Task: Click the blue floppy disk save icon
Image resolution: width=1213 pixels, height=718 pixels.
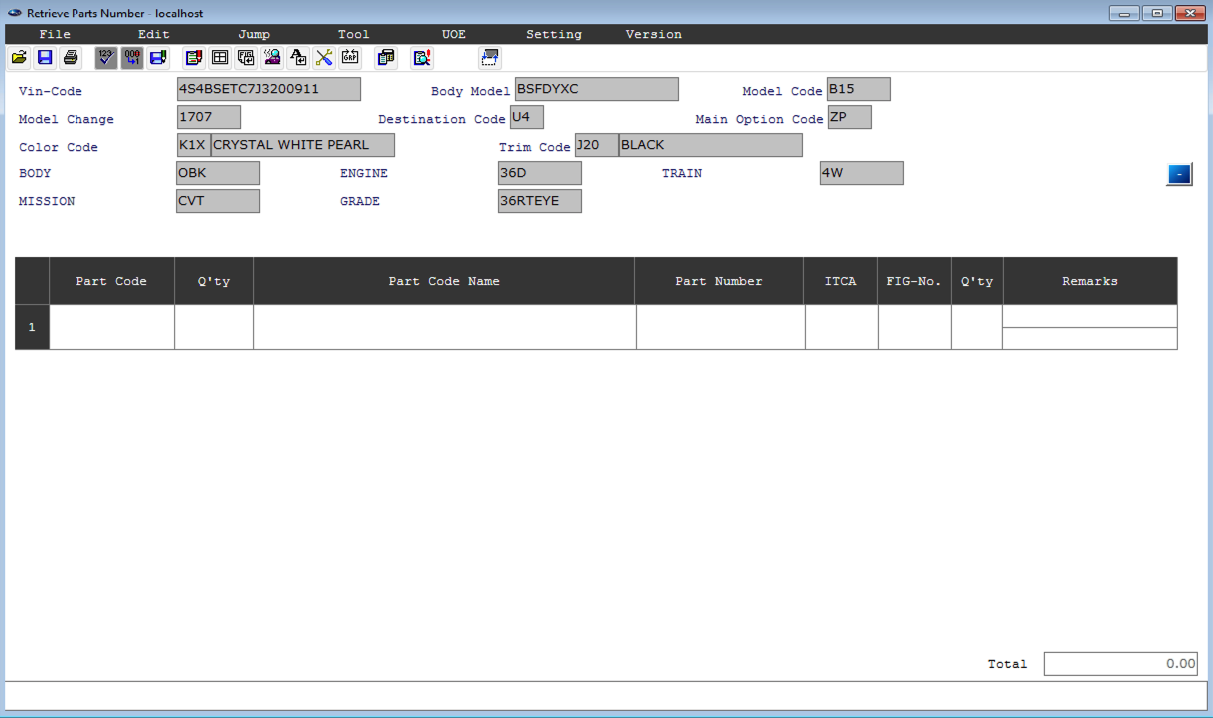Action: pyautogui.click(x=45, y=58)
